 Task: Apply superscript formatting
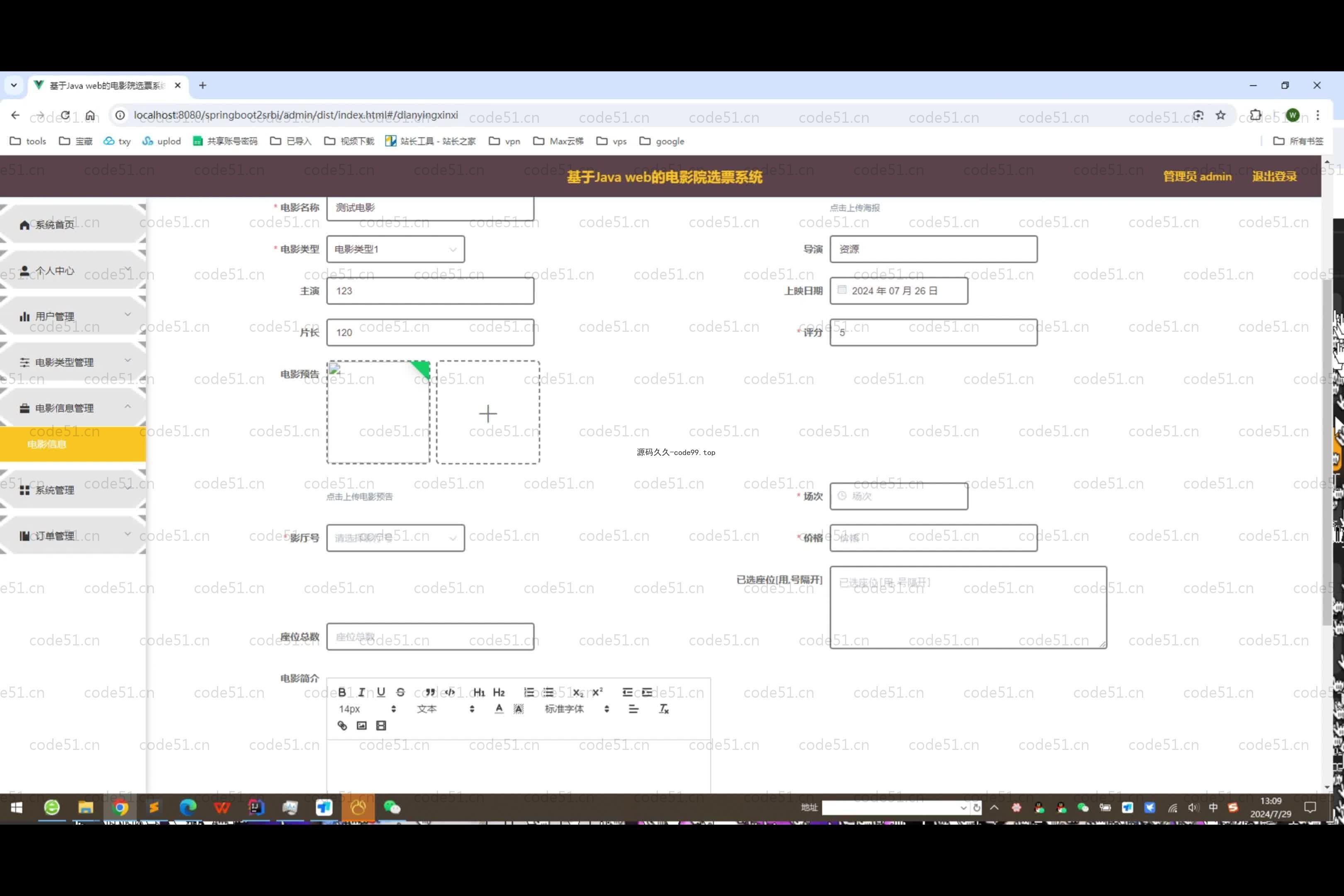pos(598,692)
